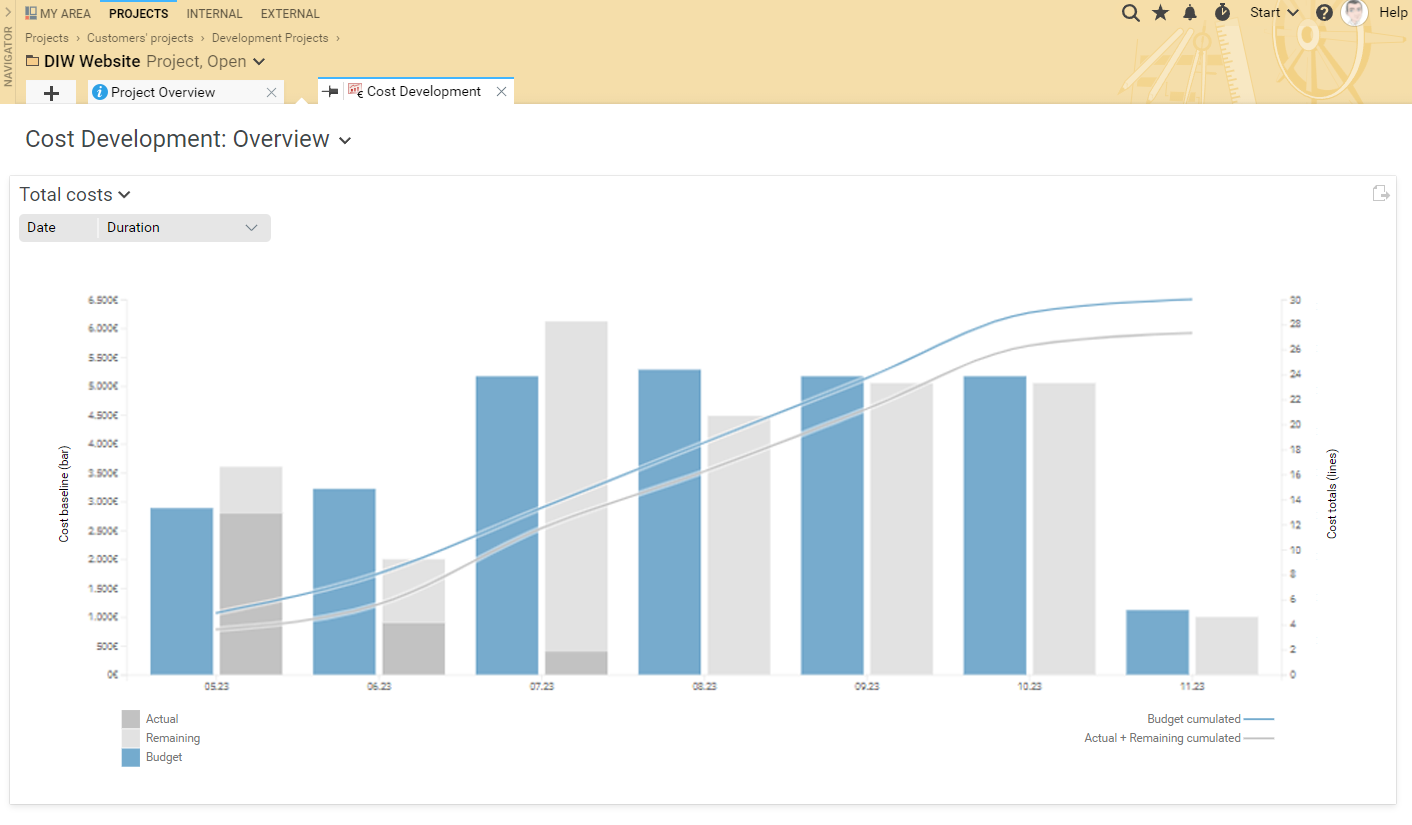
Task: Expand the Navigator side panel
Action: 8,13
